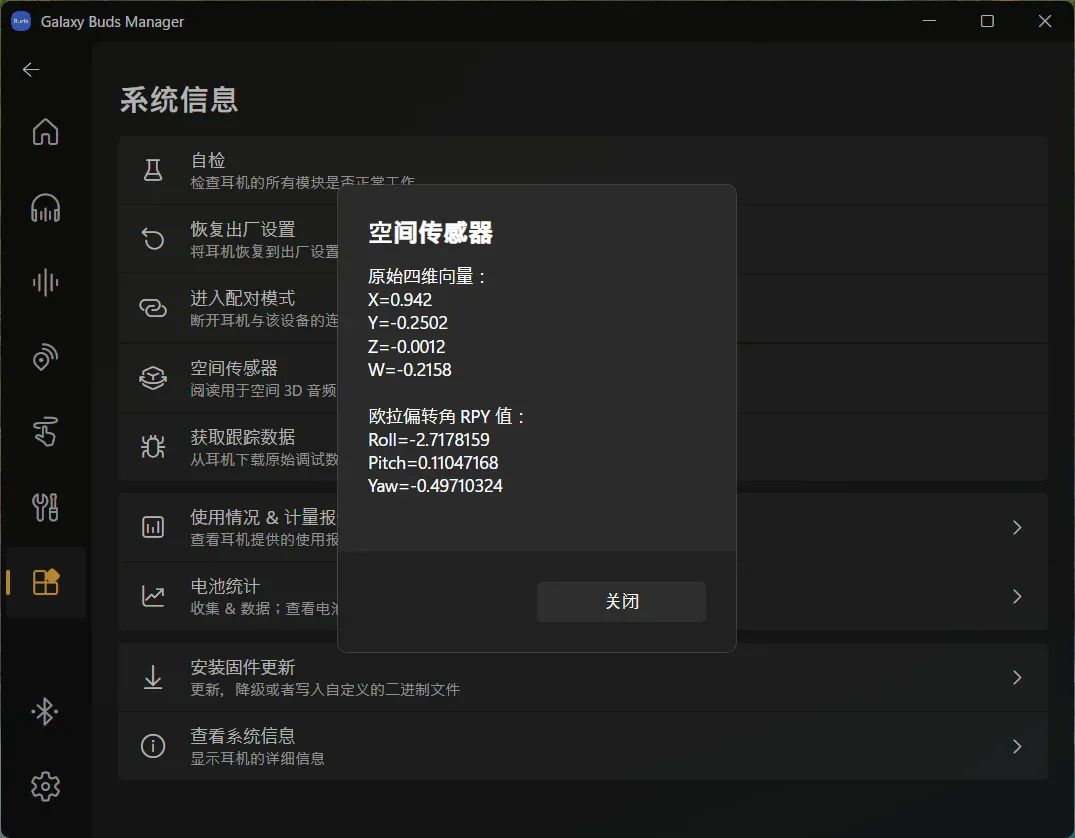Click the 安装固件更新 download icon
Viewport: 1075px width, 838px height.
[x=153, y=677]
